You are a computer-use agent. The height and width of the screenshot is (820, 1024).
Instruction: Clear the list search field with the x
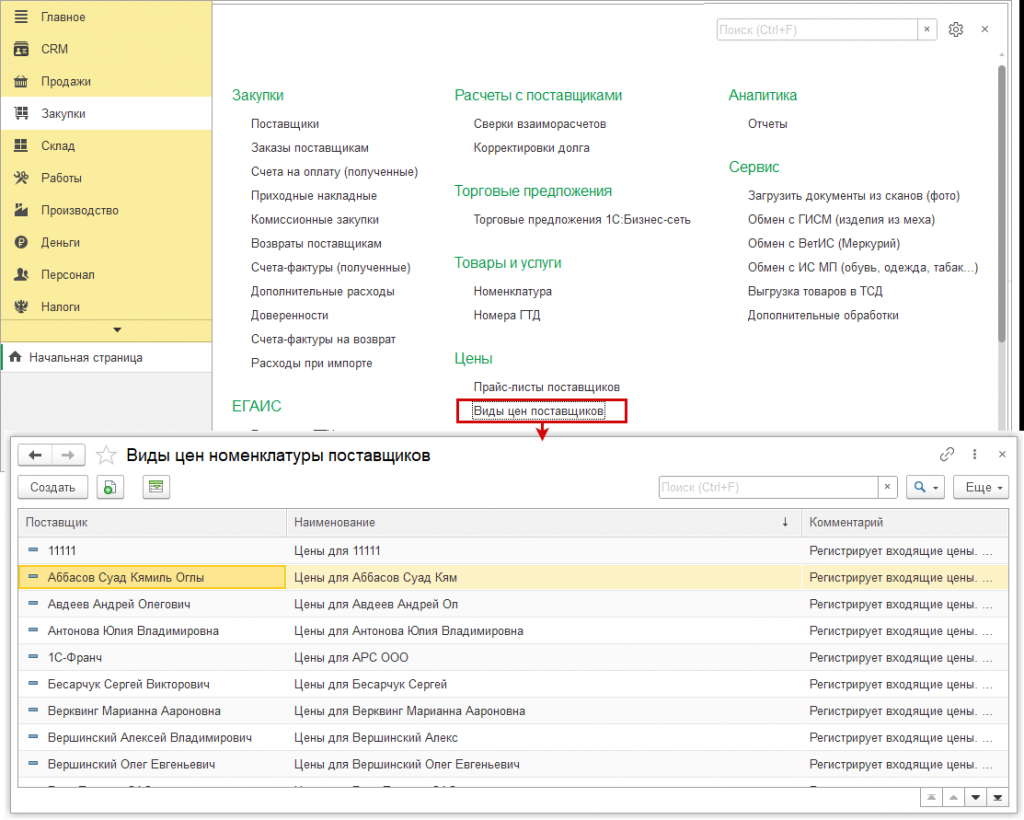click(887, 487)
